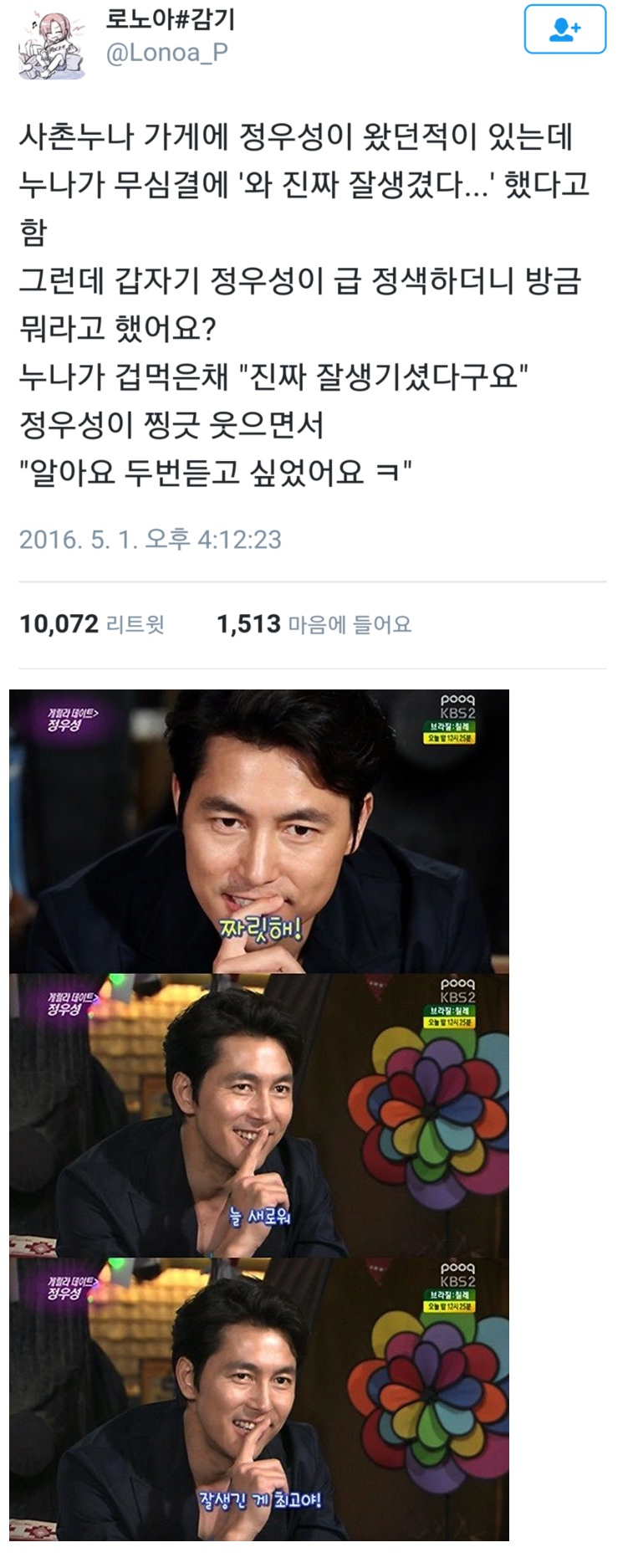Open the display name 로노아#감기
The image size is (633, 1568).
170,18
